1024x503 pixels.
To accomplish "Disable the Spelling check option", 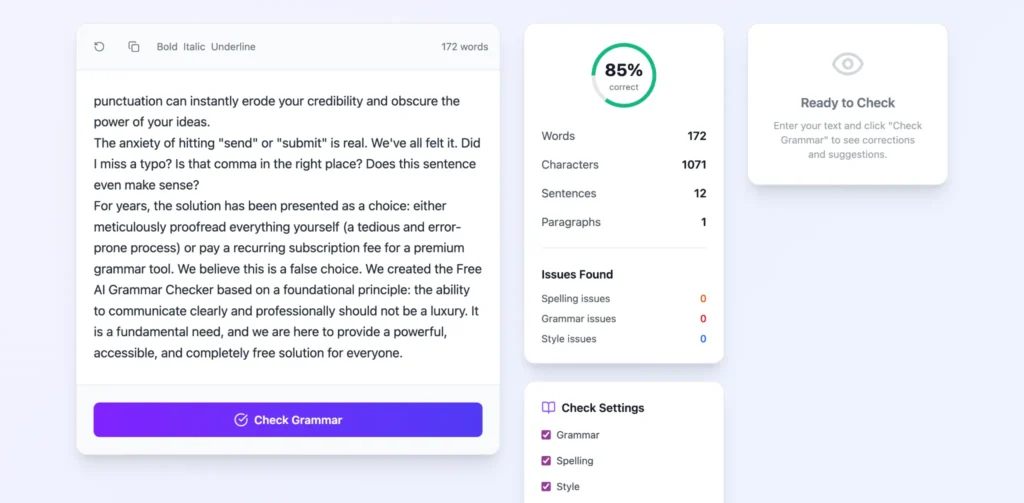I will [546, 461].
